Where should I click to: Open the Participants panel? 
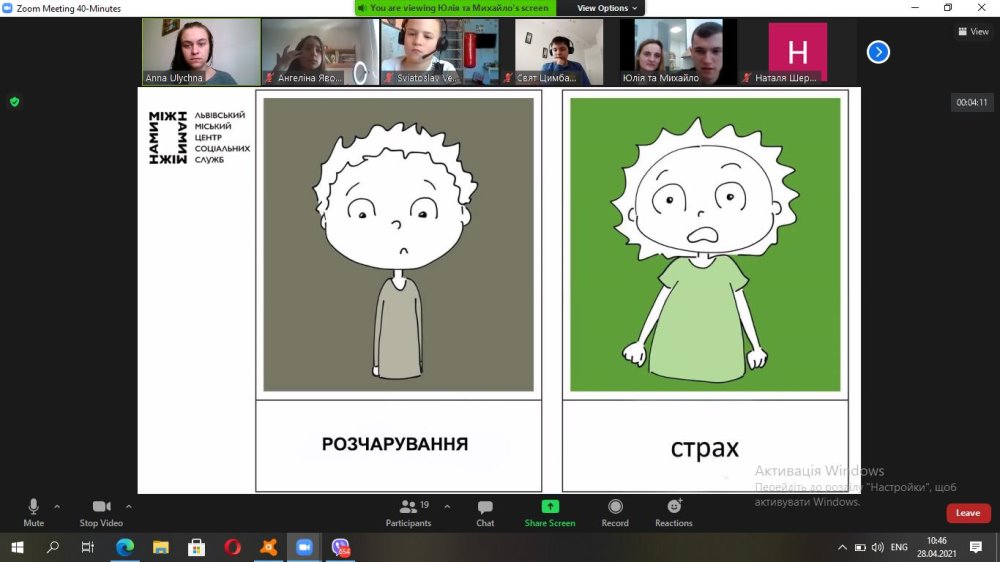[x=408, y=513]
